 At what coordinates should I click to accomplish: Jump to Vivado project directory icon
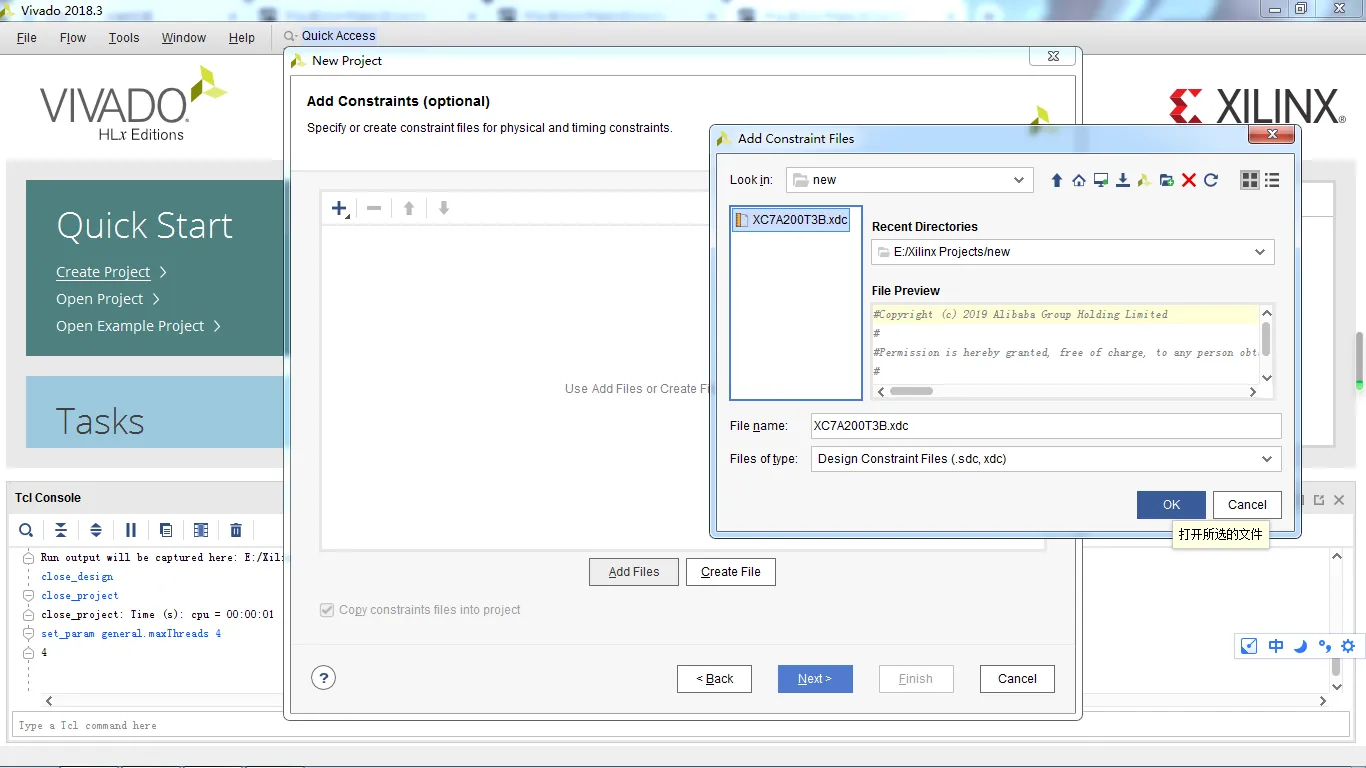coord(1145,180)
